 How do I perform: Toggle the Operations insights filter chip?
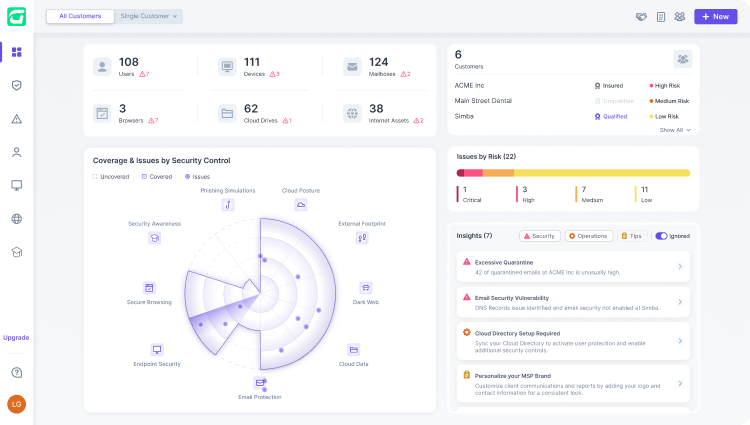point(589,236)
